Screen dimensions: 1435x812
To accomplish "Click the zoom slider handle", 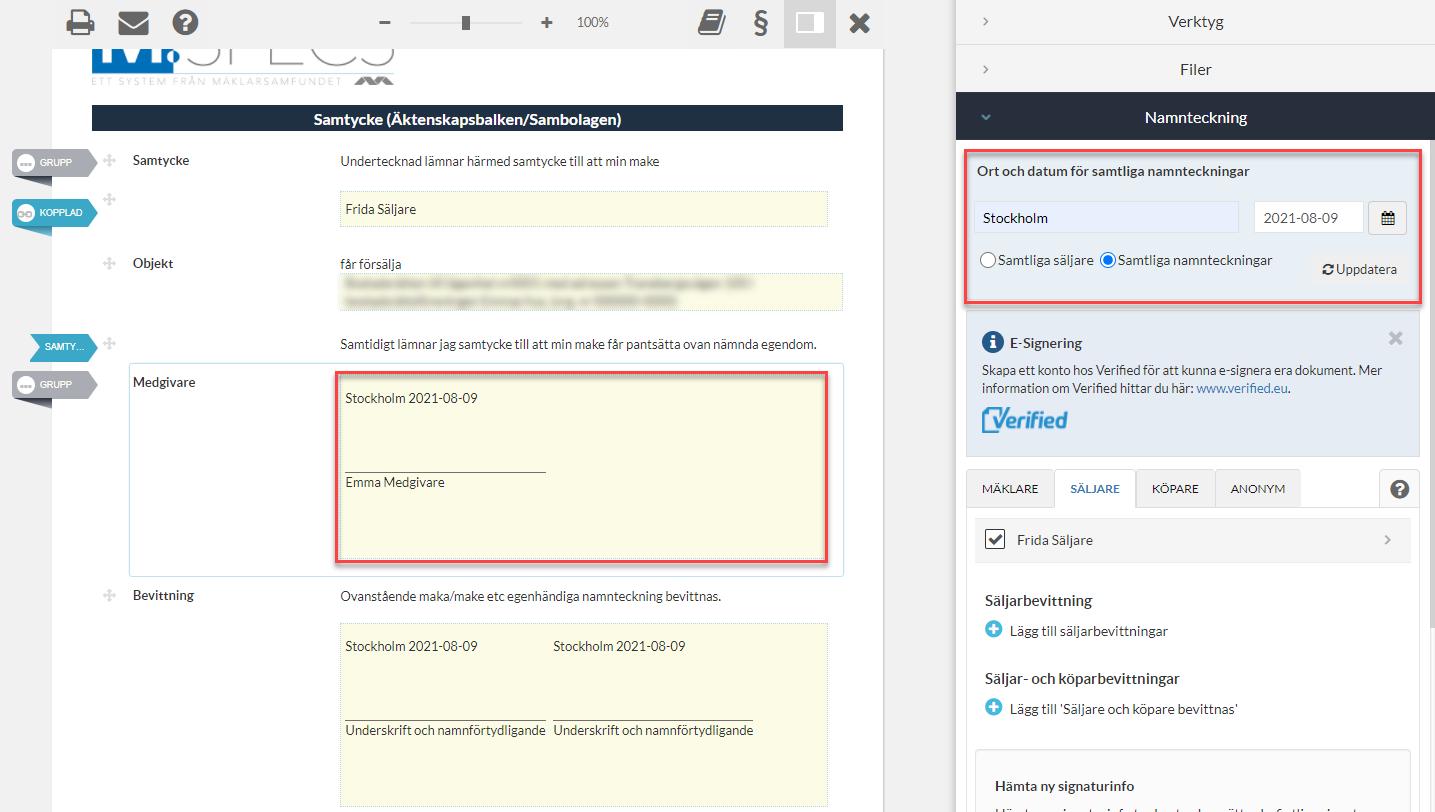I will [x=466, y=22].
